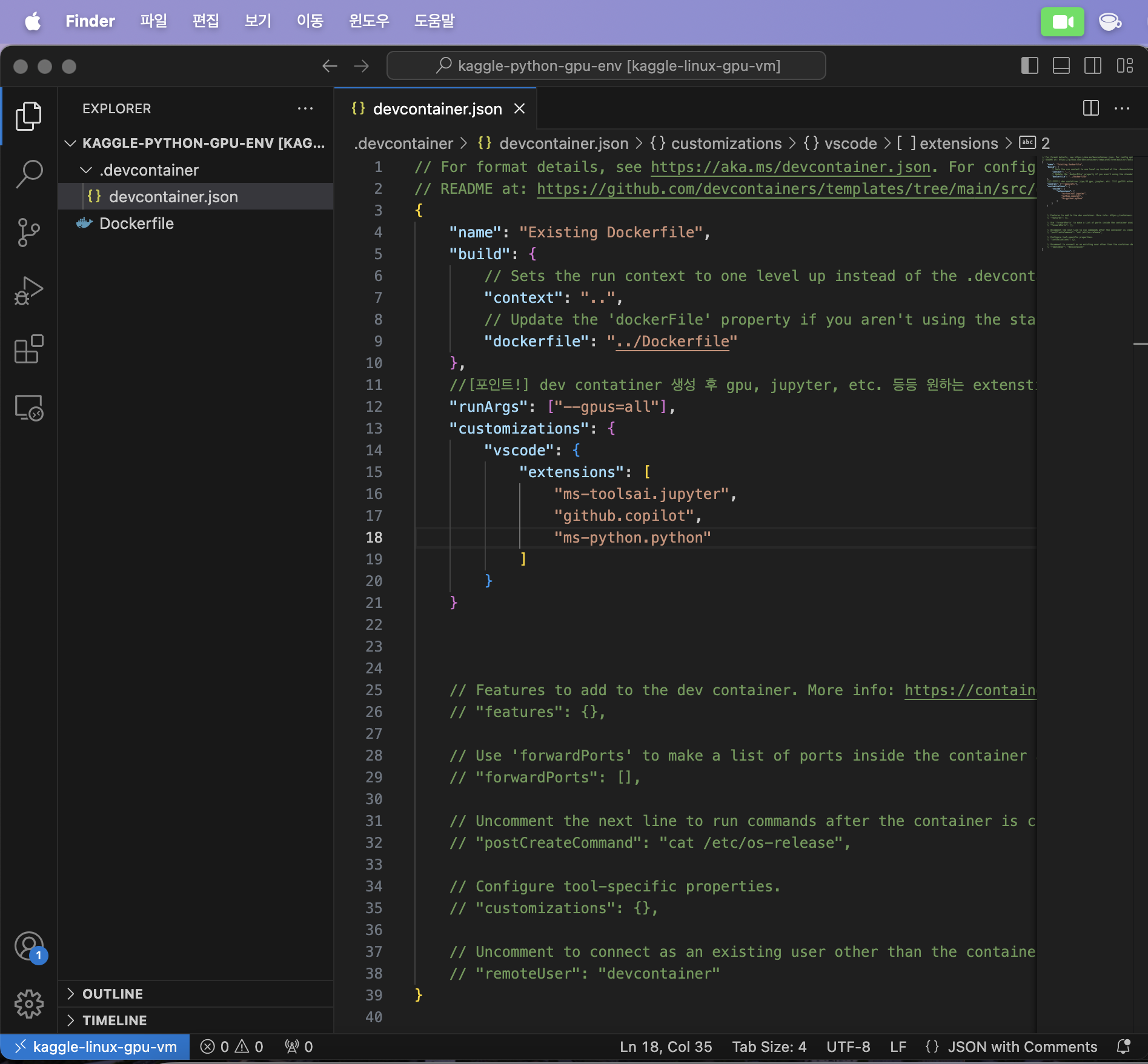Click the kaggle-python-gpu-env command center search box
Screen dimensions: 1148x1064
(606, 65)
